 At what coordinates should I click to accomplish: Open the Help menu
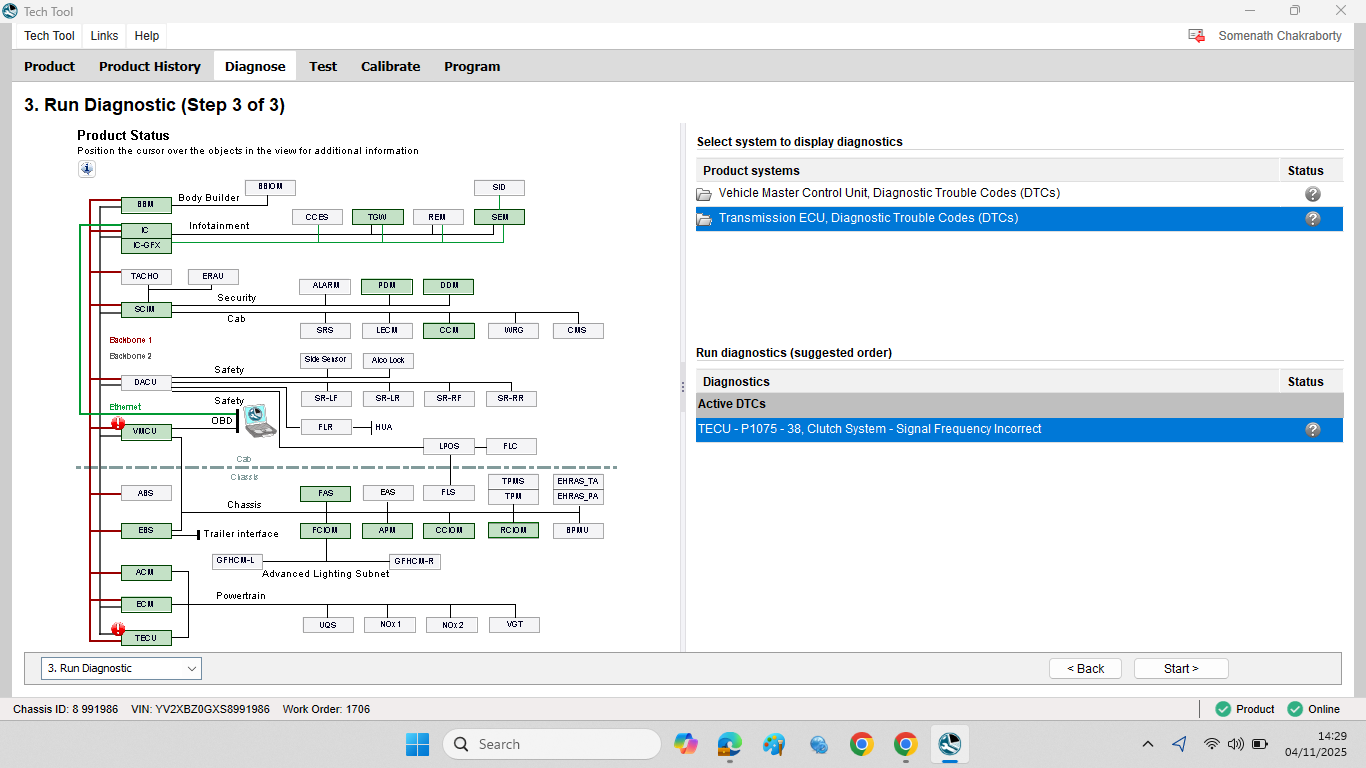pos(147,36)
